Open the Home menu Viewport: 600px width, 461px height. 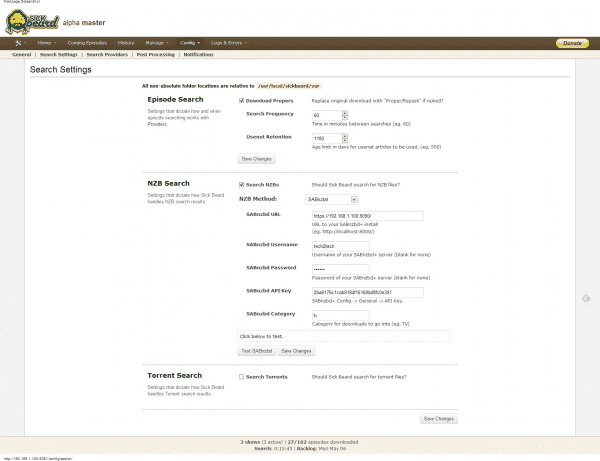pos(47,43)
